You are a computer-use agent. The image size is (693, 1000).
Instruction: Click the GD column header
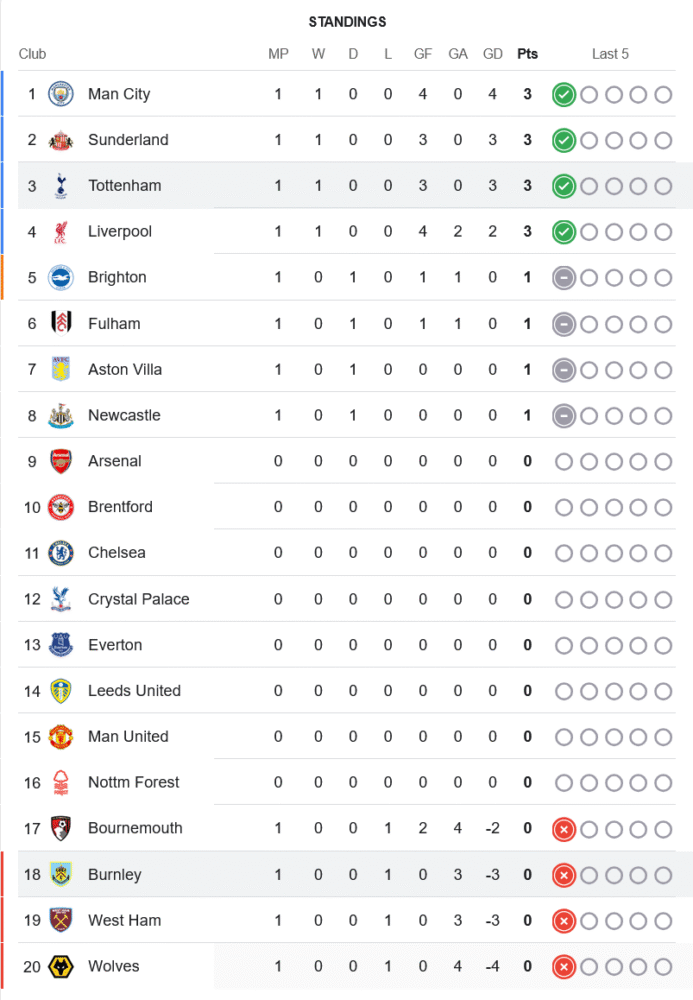pyautogui.click(x=493, y=54)
